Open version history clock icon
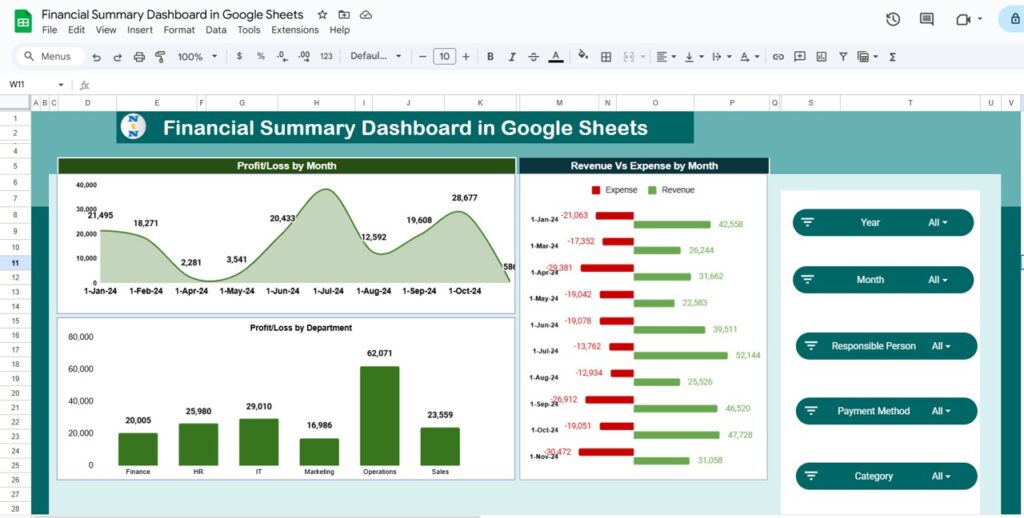The width and height of the screenshot is (1024, 518). coord(893,20)
